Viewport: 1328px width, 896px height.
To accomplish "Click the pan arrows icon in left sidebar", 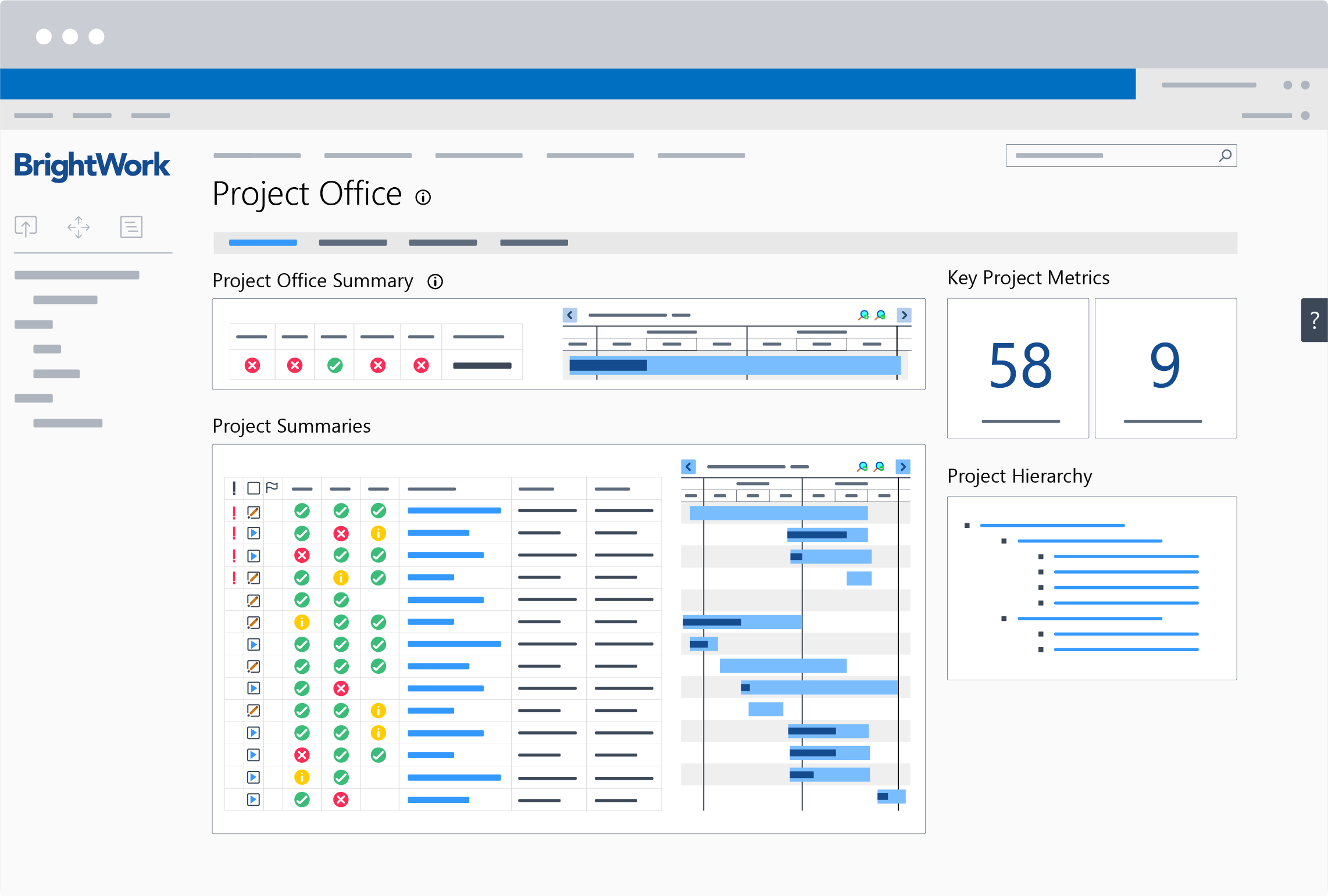I will 78,226.
